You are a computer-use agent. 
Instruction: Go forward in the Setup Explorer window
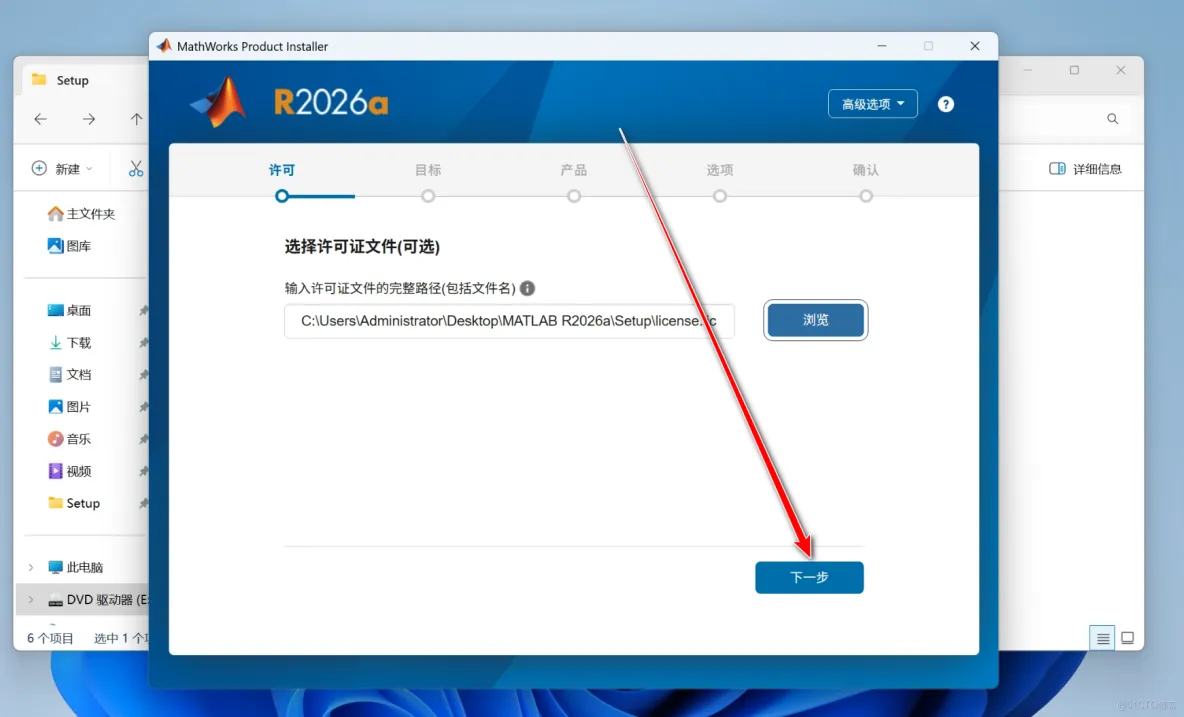[x=89, y=118]
